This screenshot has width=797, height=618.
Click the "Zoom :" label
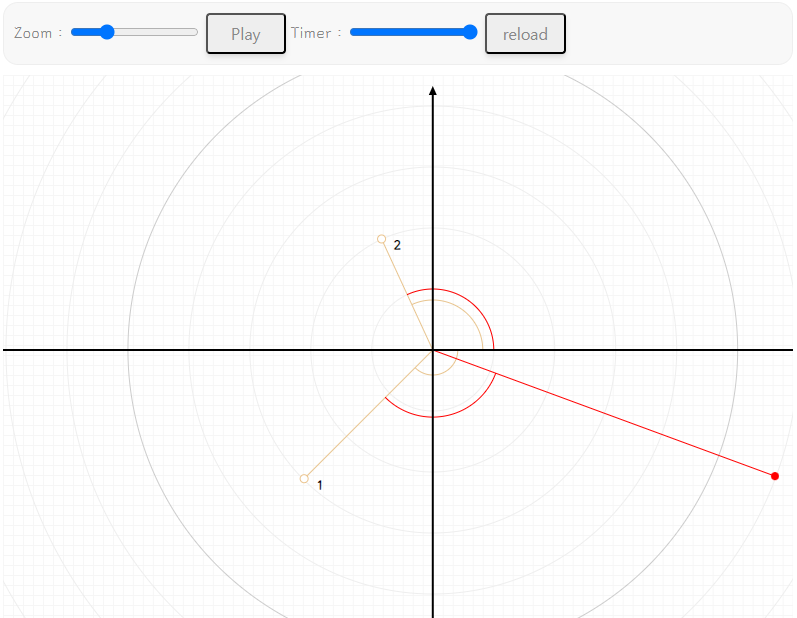pos(38,33)
